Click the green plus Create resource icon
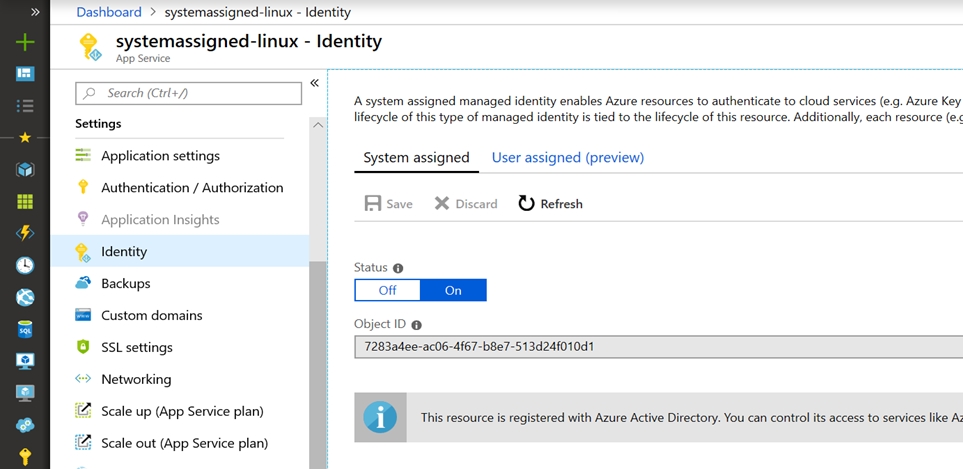963x469 pixels. (25, 42)
